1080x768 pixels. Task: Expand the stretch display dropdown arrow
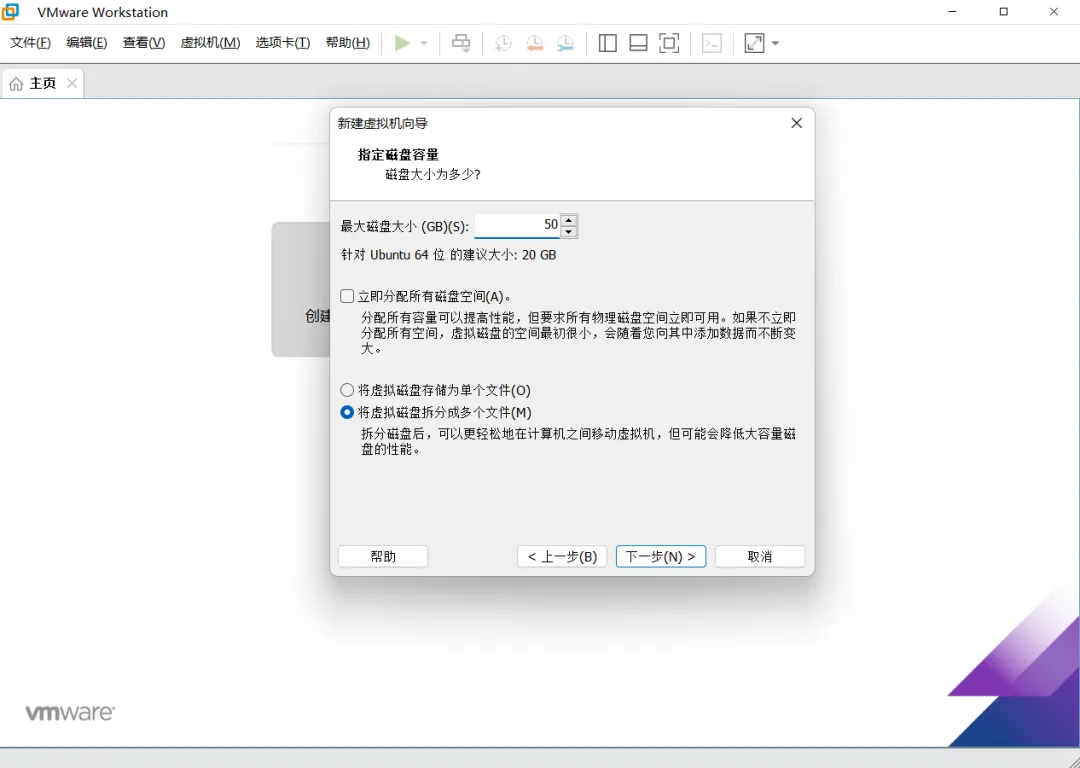tap(776, 43)
